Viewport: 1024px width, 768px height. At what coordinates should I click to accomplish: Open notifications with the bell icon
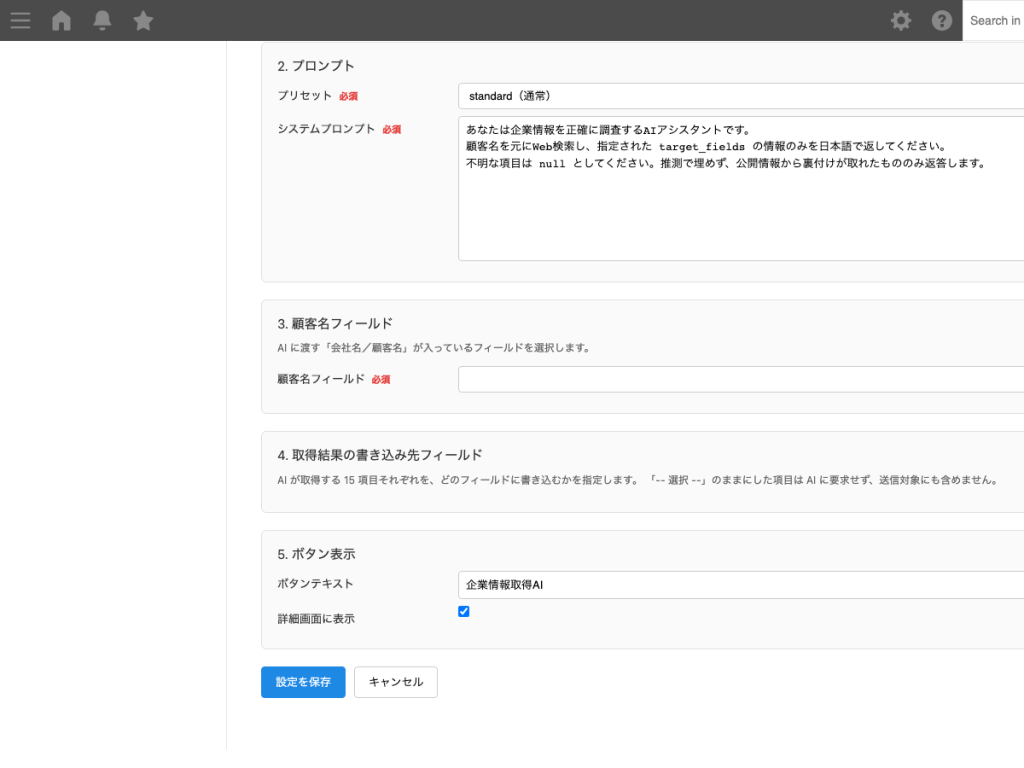102,20
